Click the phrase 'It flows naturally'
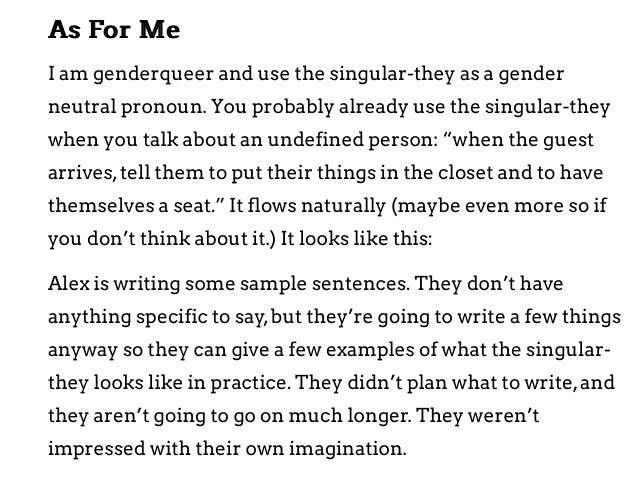640x486 pixels. pyautogui.click(x=307, y=206)
